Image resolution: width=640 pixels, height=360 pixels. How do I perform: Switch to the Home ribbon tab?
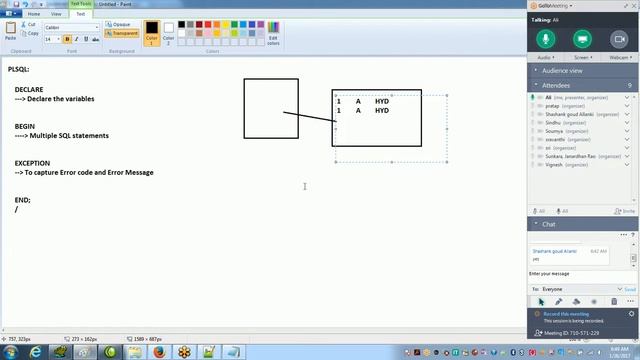coord(34,14)
